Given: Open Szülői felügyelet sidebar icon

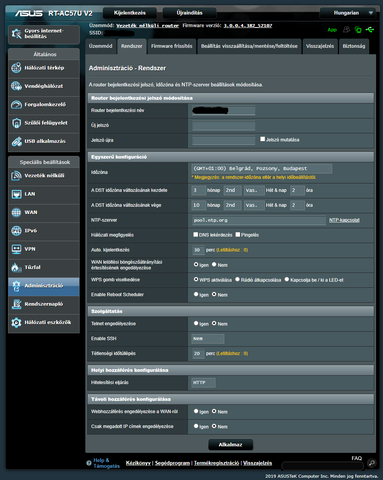Looking at the screenshot, I should 16,123.
